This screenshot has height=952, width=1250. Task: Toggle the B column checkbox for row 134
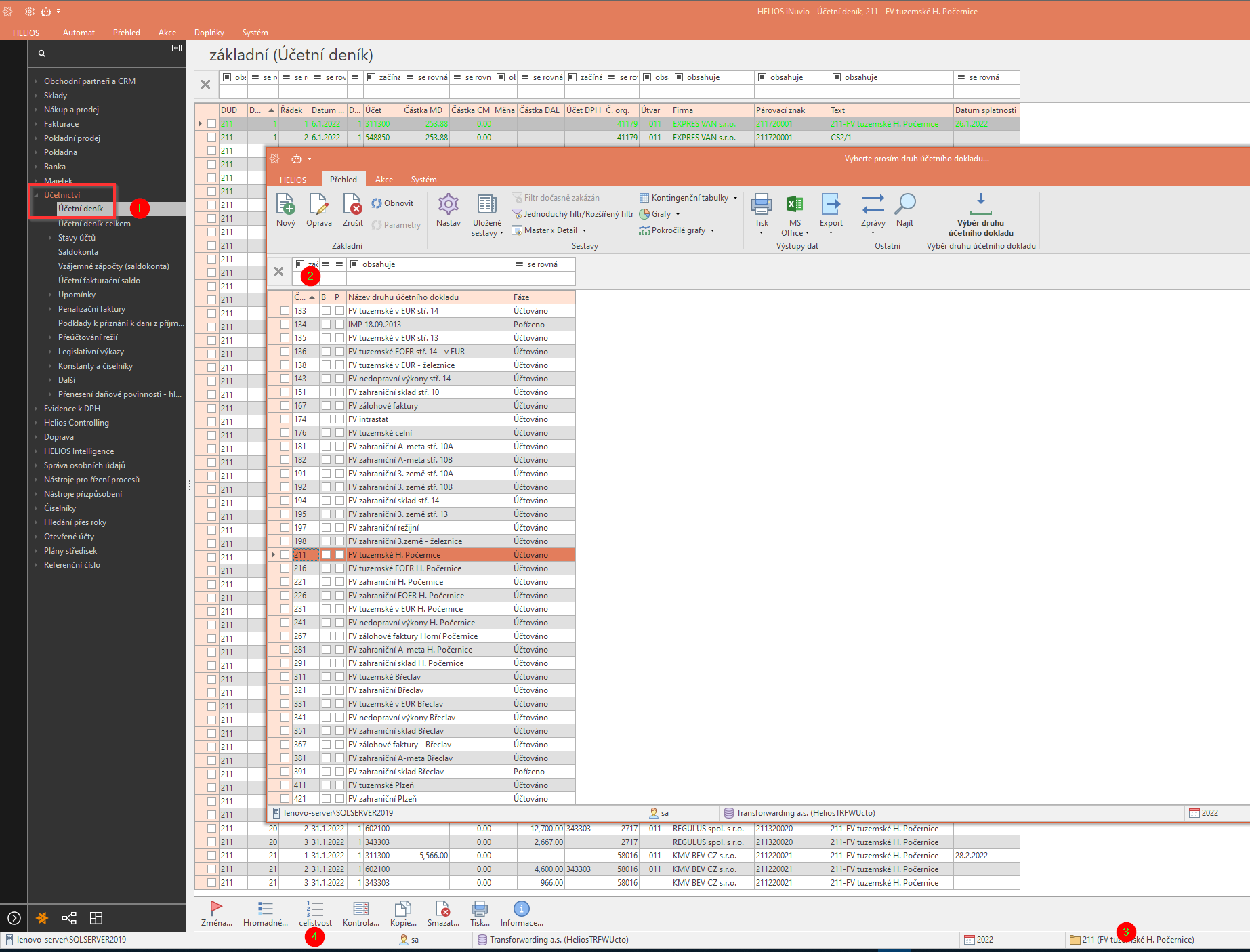pyautogui.click(x=326, y=325)
